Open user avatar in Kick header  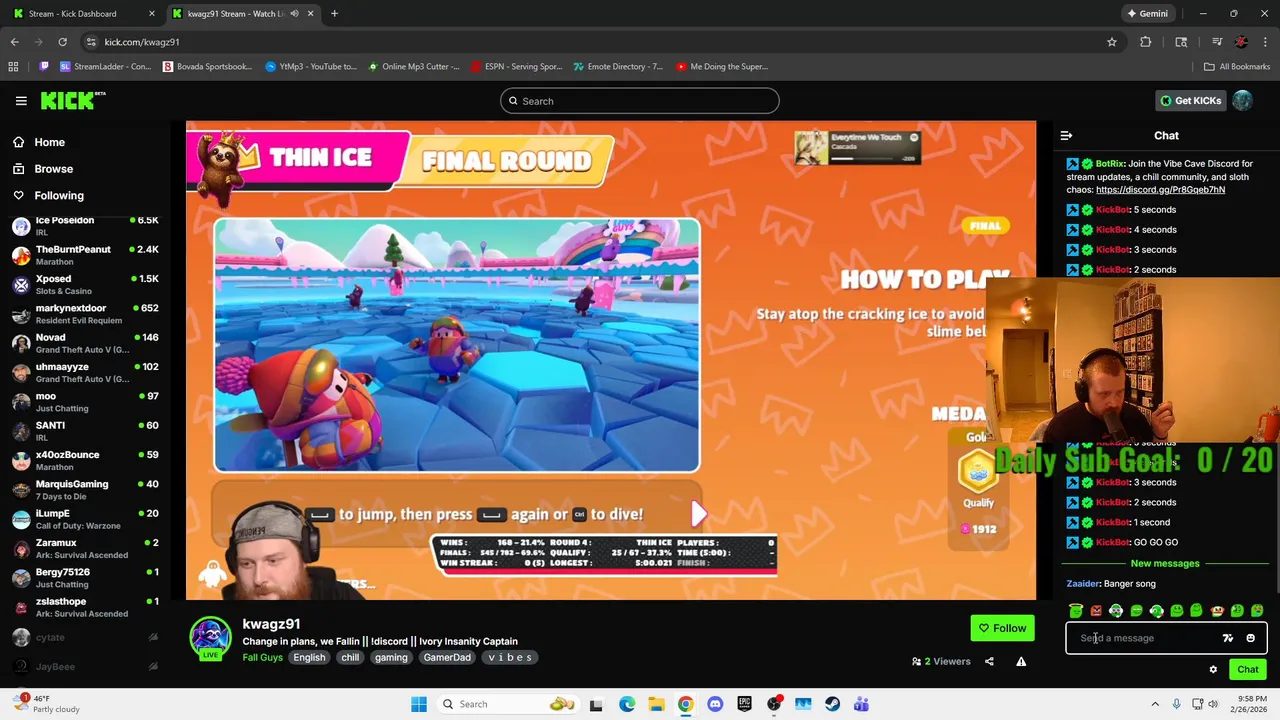pyautogui.click(x=1242, y=101)
